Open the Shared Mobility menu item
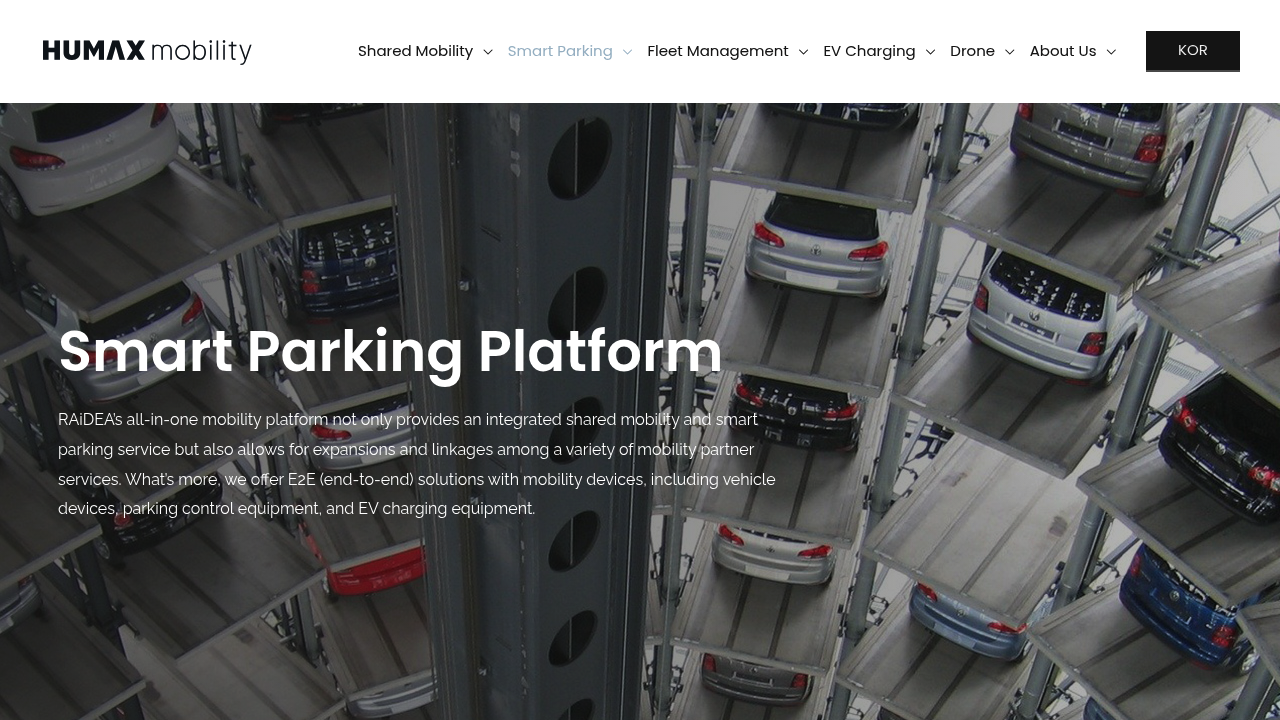Screen dimensions: 1280x720 click(415, 51)
